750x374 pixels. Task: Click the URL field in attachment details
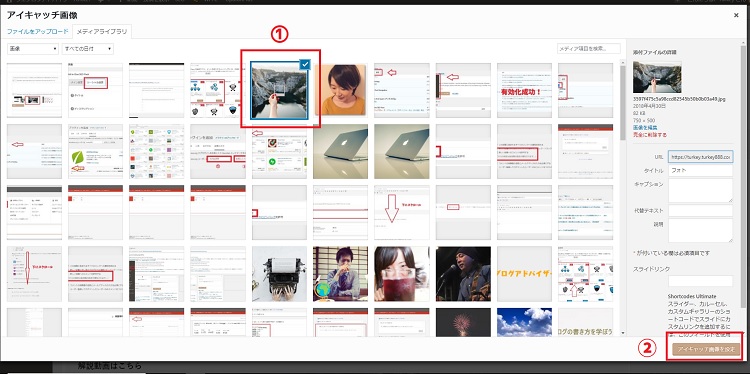pyautogui.click(x=700, y=156)
